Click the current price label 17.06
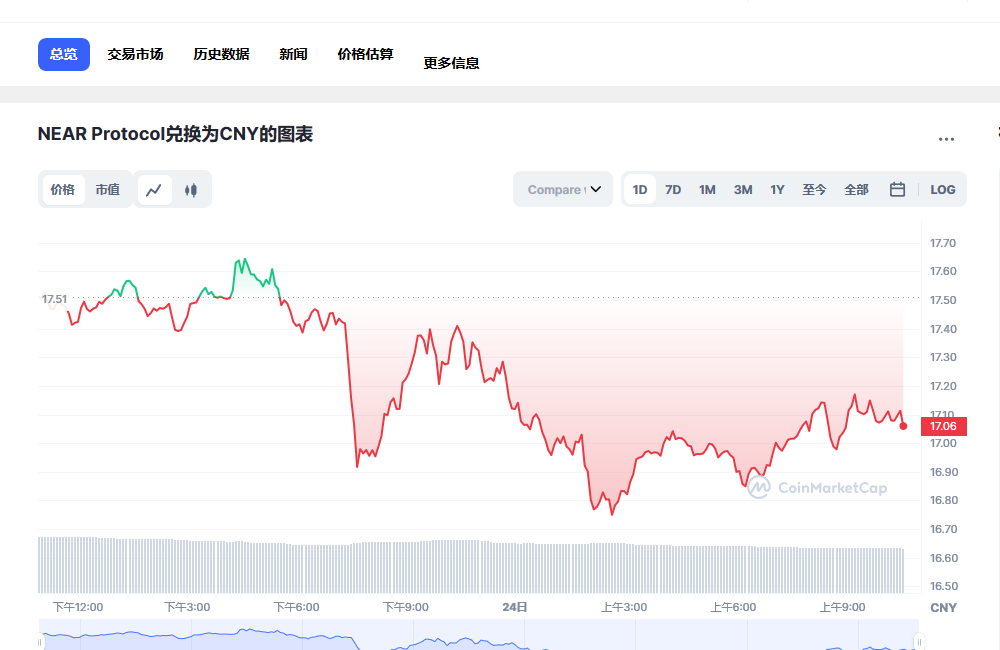This screenshot has height=650, width=1000. point(944,426)
